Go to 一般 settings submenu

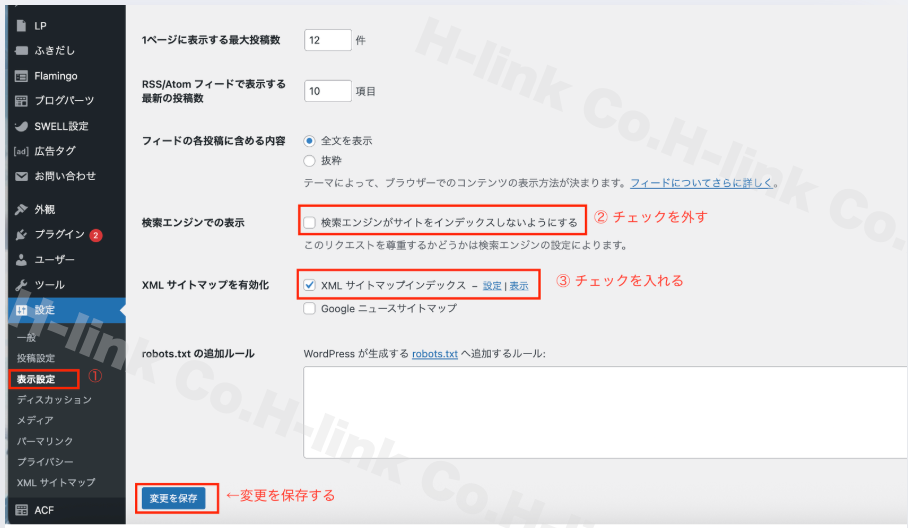(27, 338)
